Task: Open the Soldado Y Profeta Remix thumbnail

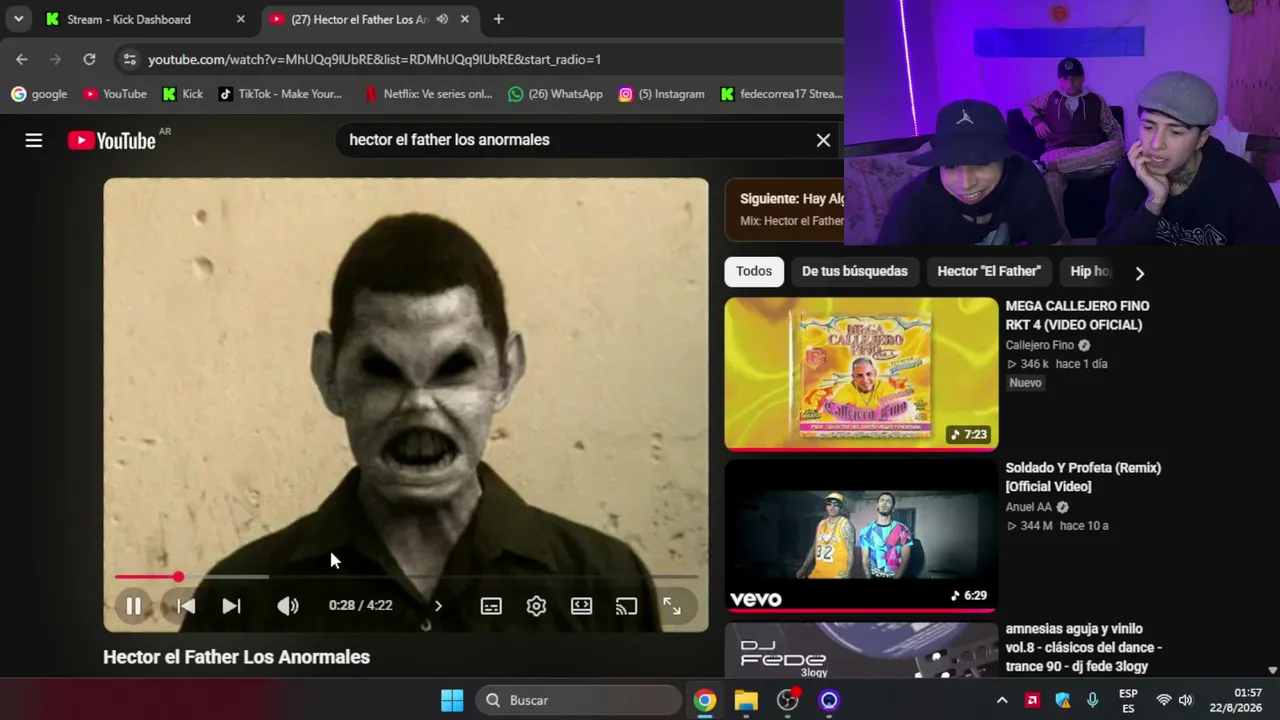Action: point(861,535)
